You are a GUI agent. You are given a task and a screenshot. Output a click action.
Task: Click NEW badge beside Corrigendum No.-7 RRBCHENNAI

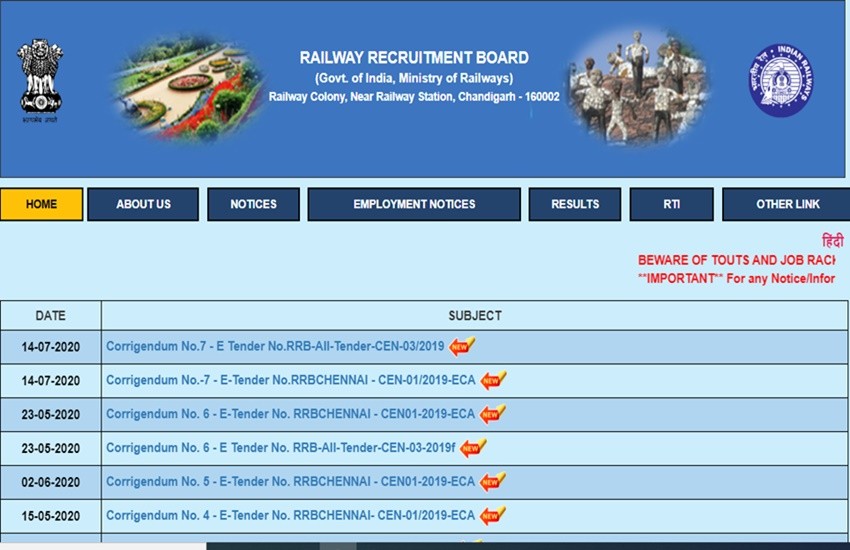coord(492,380)
